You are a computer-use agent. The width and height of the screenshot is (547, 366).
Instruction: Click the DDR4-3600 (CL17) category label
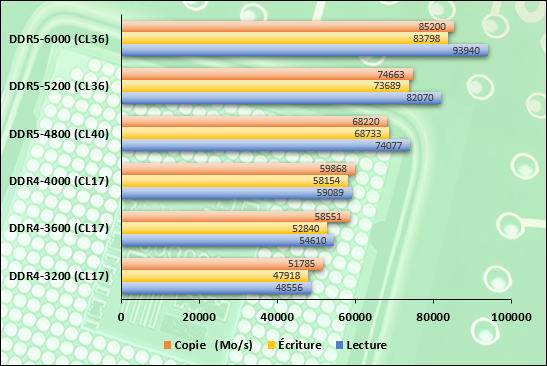pos(59,228)
